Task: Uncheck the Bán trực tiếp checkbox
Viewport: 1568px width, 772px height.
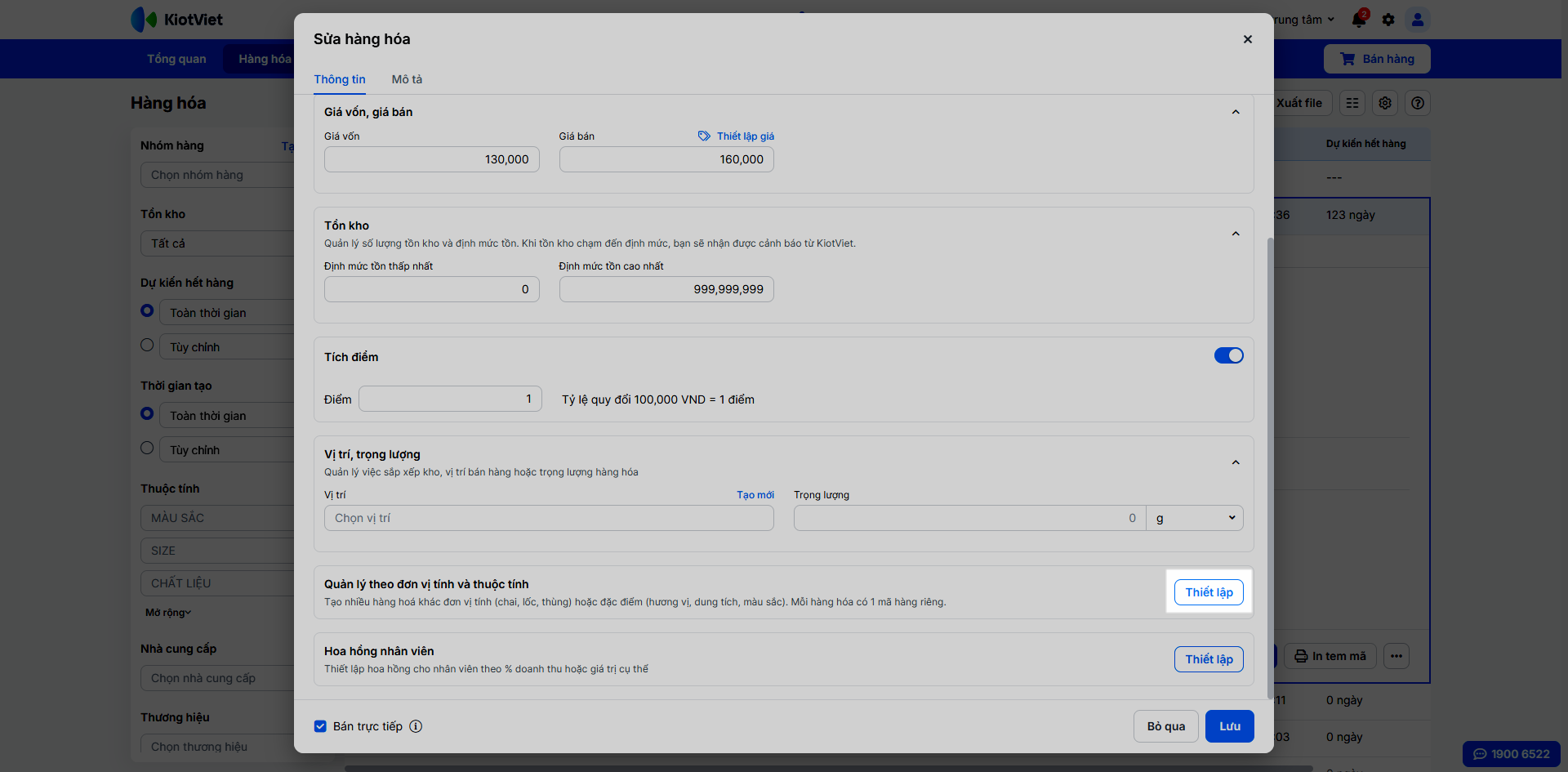Action: coord(320,726)
